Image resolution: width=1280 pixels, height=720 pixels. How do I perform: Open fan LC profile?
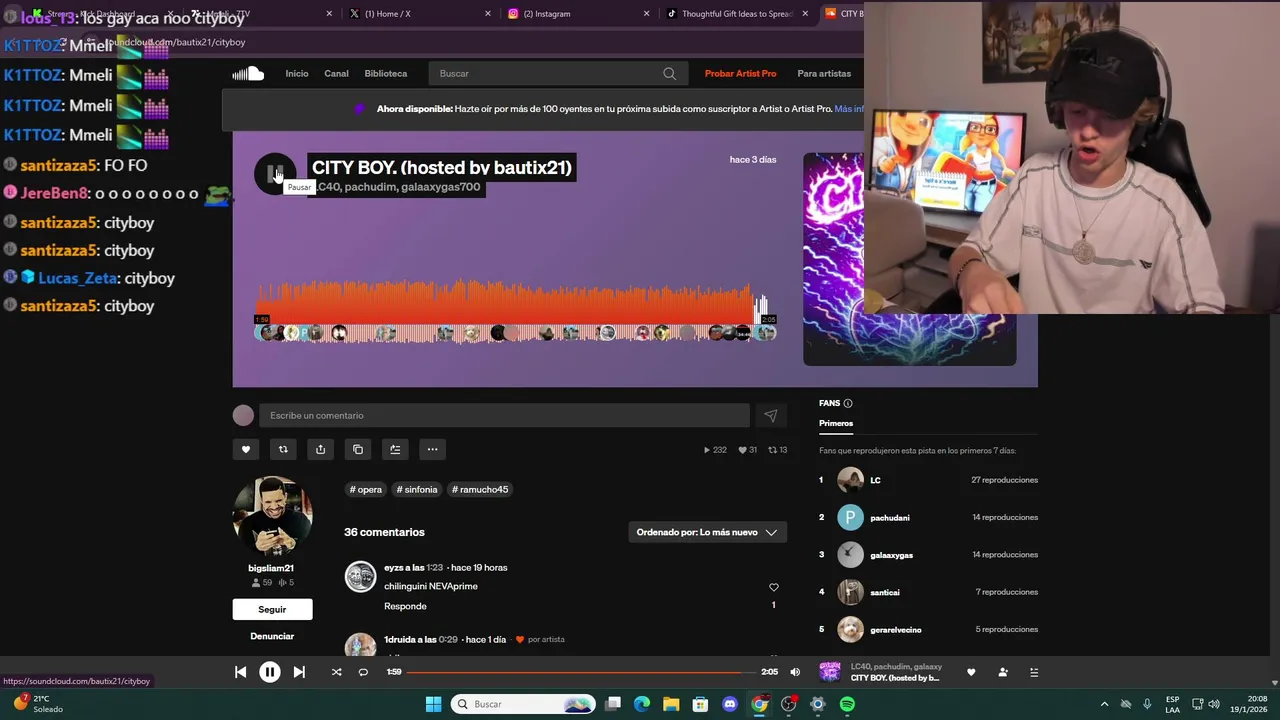coord(875,480)
